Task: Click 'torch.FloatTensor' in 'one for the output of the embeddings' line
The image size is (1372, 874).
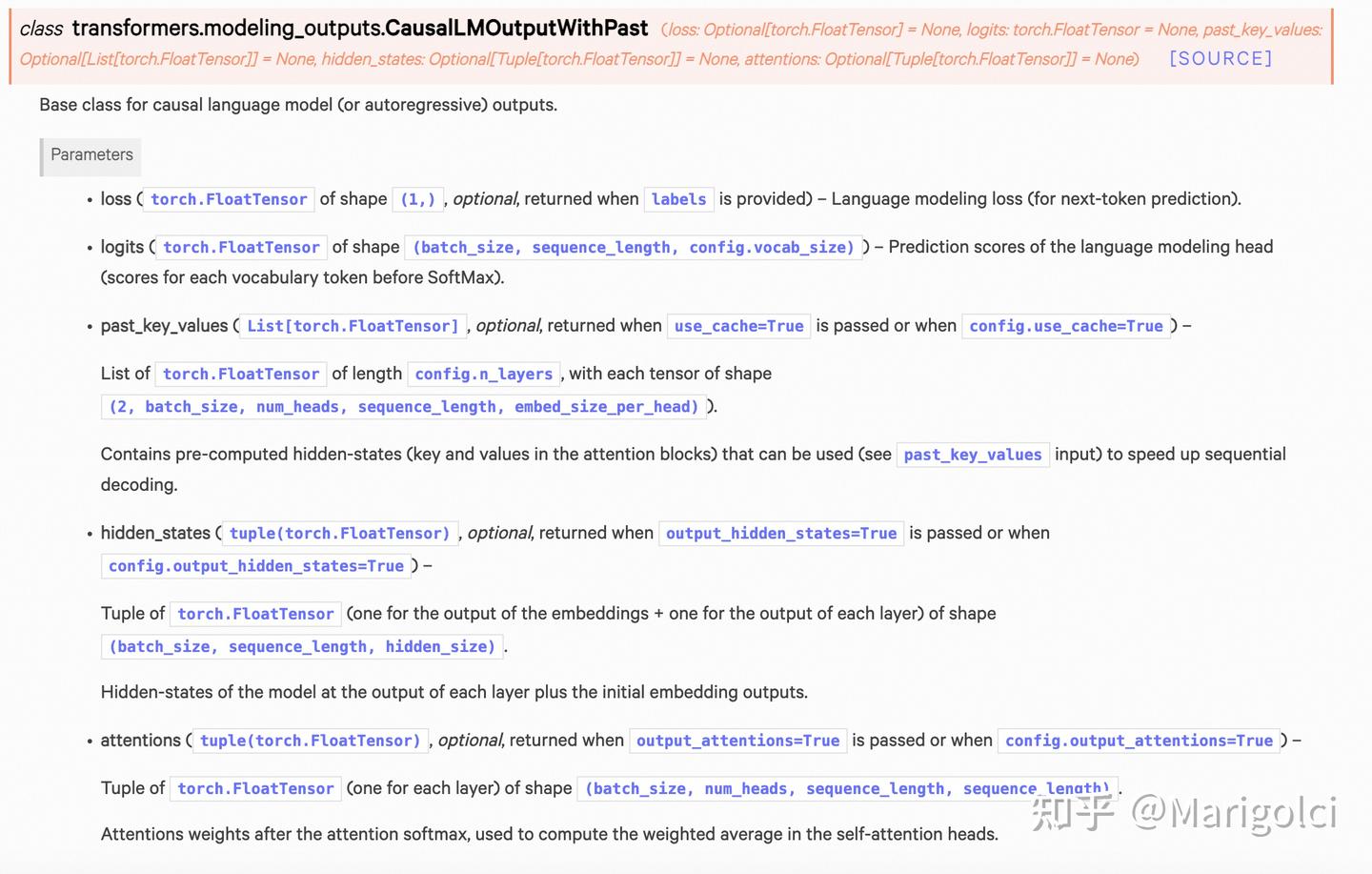Action: 255,614
